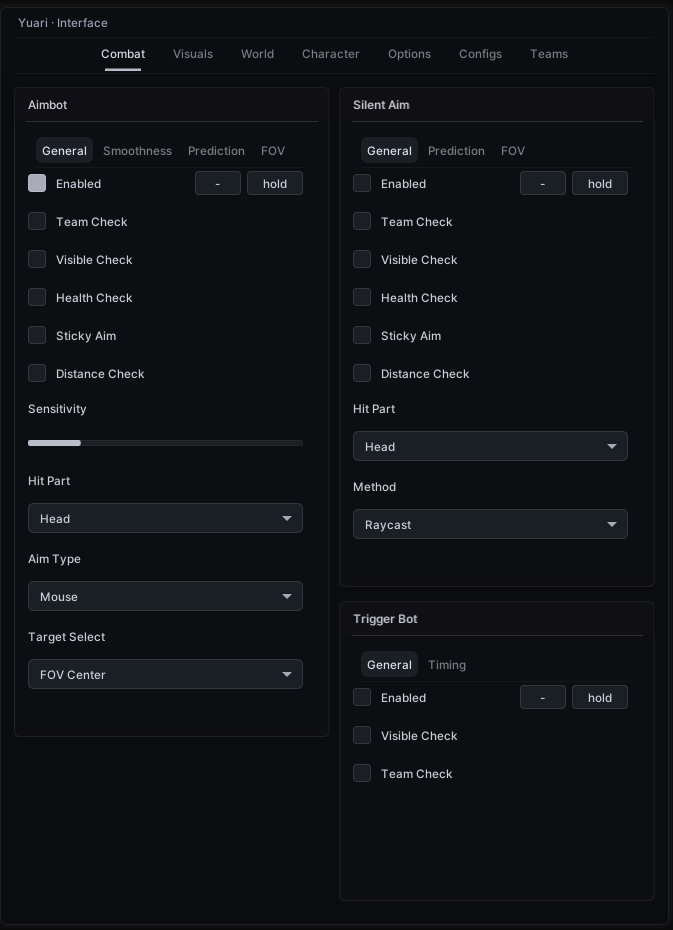The height and width of the screenshot is (930, 673).
Task: Switch to the Visuals tab
Action: (193, 54)
